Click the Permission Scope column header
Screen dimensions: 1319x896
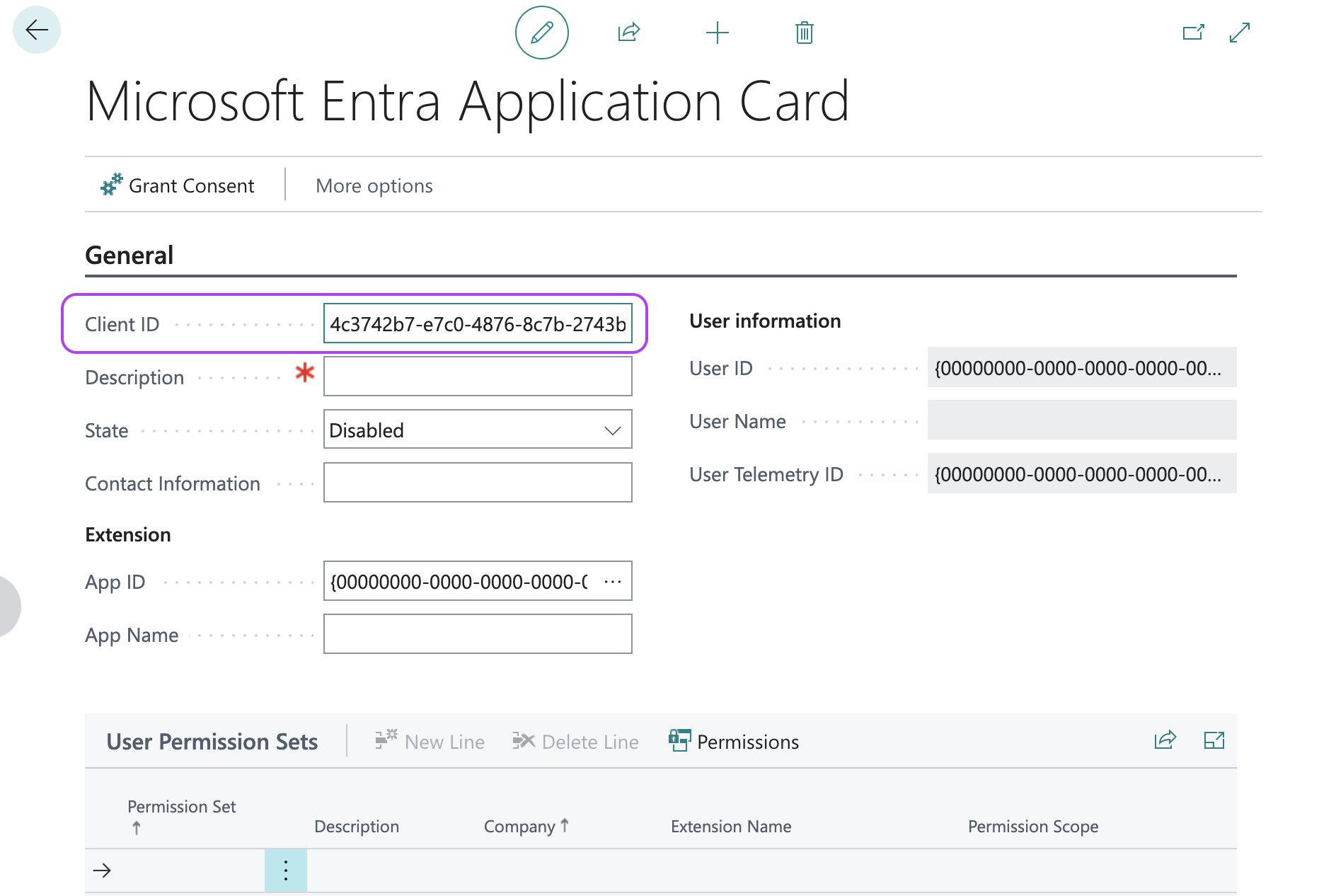point(1033,826)
